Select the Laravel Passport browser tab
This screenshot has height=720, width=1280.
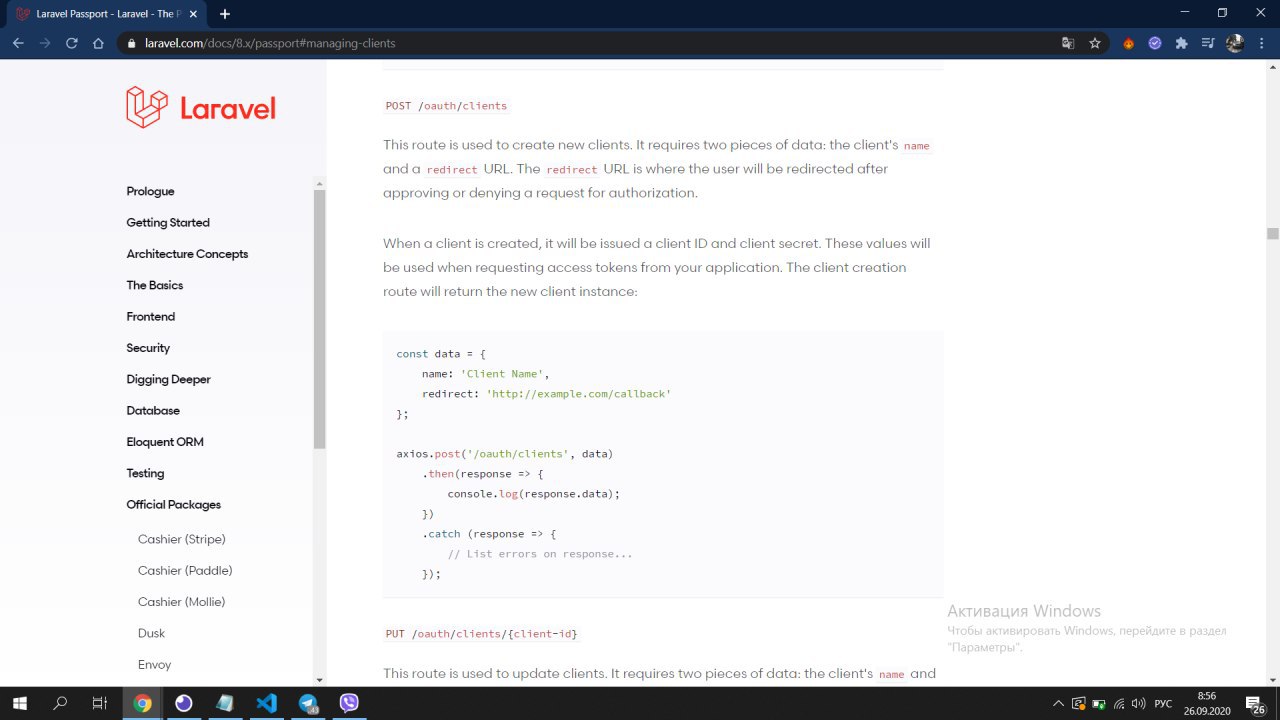pyautogui.click(x=108, y=14)
